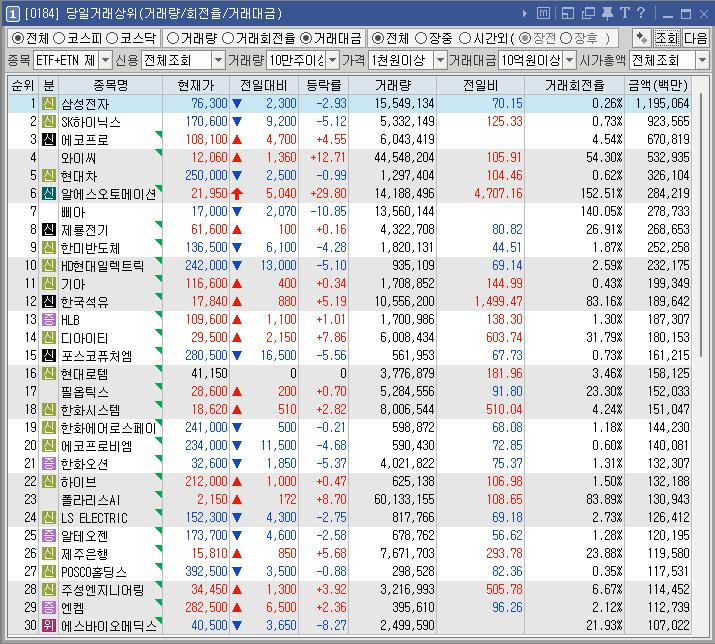This screenshot has width=715, height=644.
Task: Select the 전체 market radio button
Action: [18, 38]
